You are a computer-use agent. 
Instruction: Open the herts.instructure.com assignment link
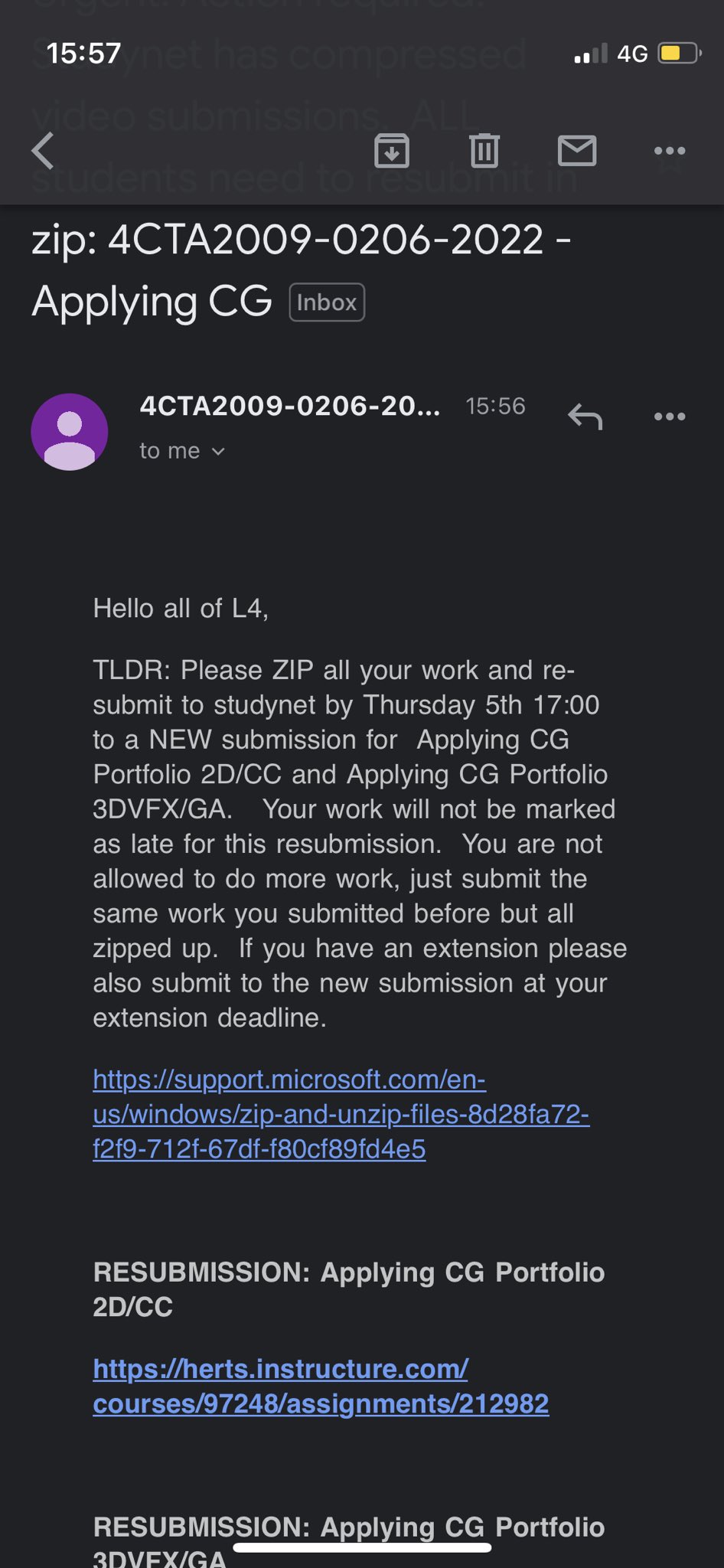click(x=321, y=1386)
